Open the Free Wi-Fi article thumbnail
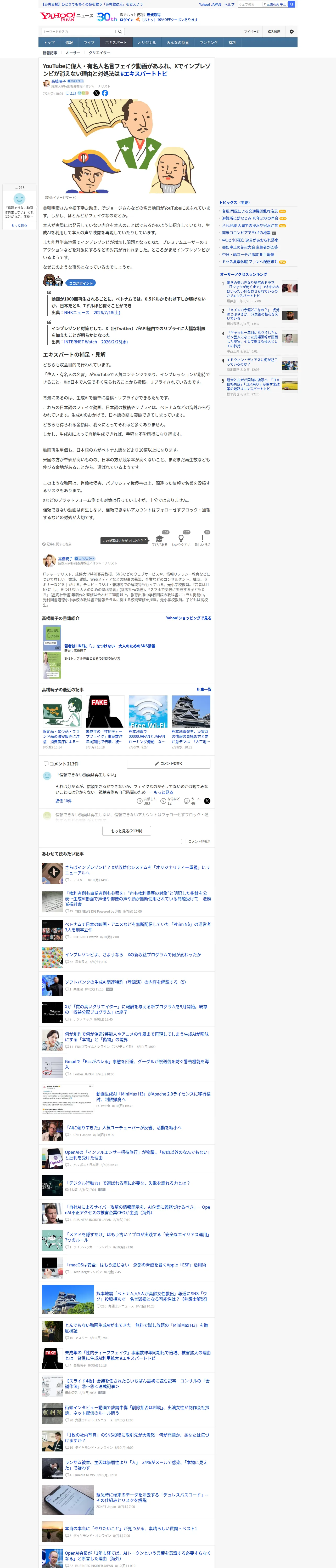336x1568 pixels. [148, 712]
